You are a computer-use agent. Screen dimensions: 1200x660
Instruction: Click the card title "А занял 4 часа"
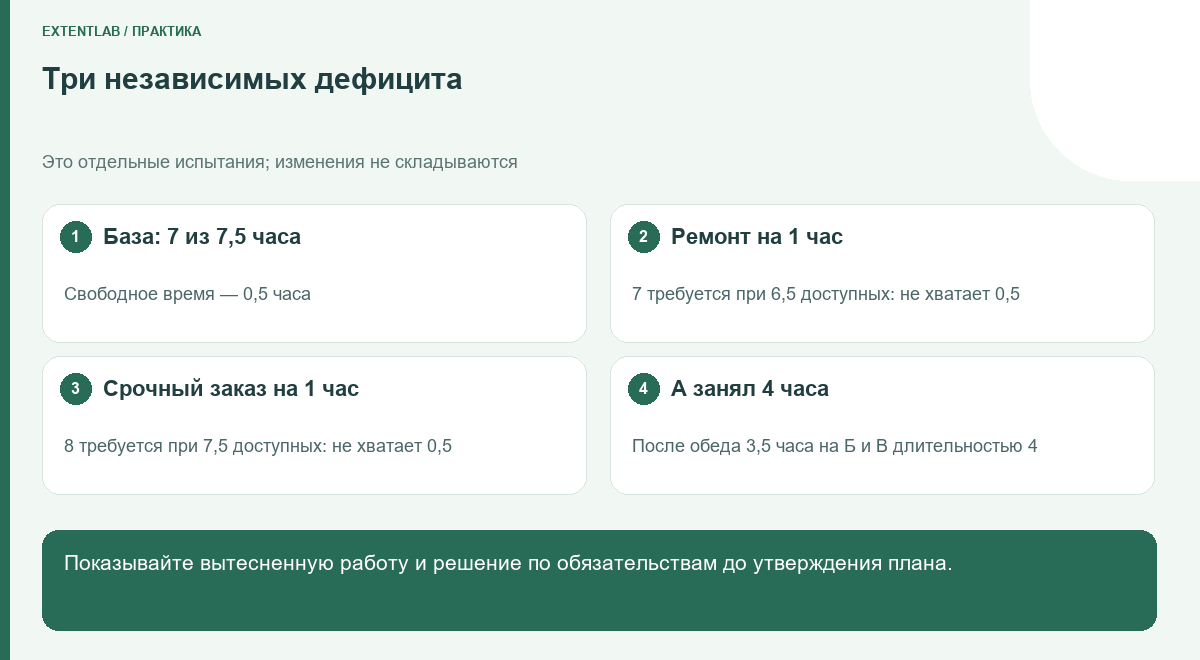click(x=750, y=389)
